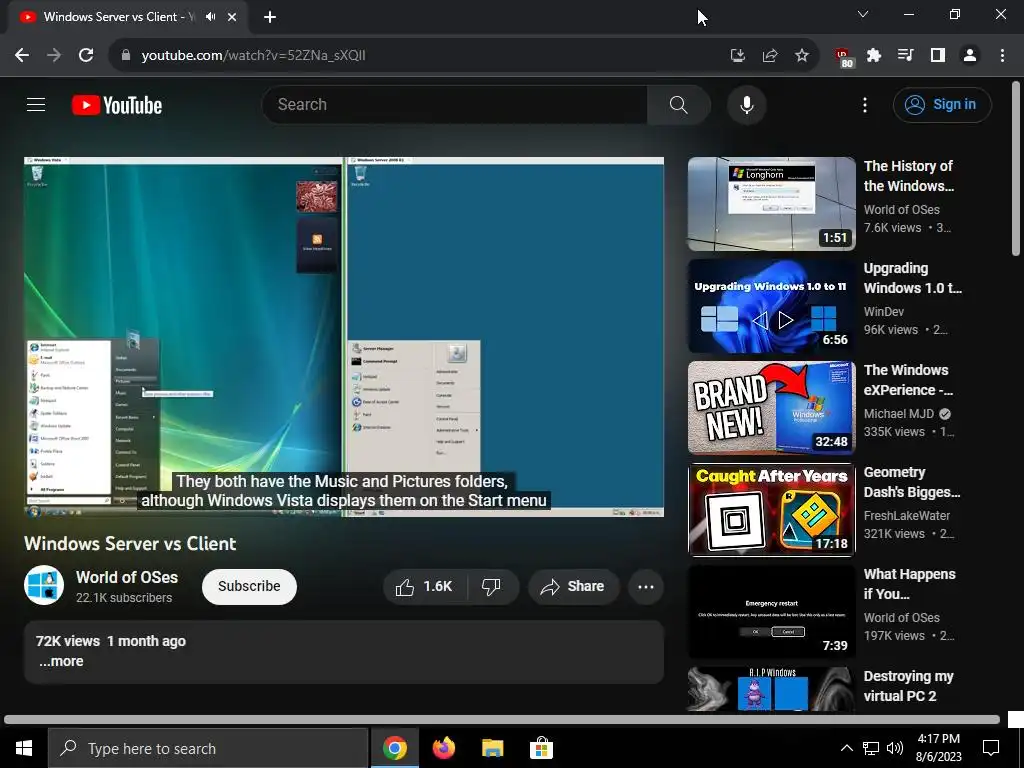
Task: Open notification center icon
Action: [x=991, y=748]
